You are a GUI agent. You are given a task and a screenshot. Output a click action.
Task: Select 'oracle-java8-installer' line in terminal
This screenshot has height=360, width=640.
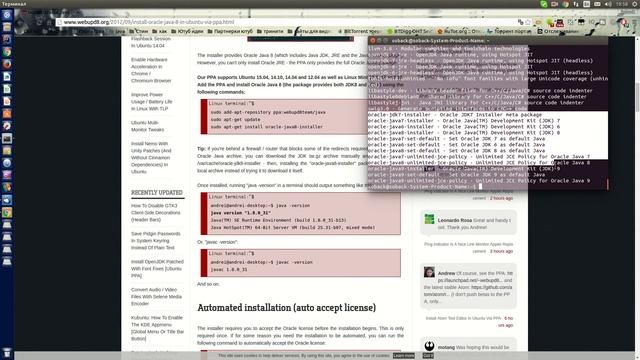(464, 133)
